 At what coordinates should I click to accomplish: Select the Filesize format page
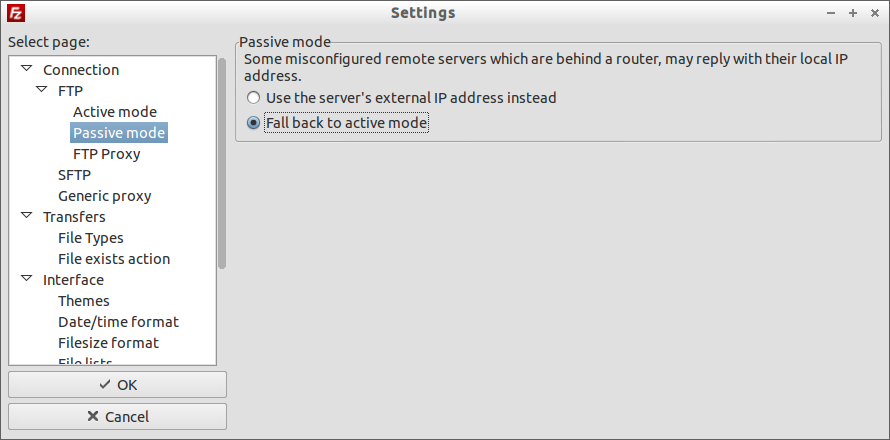[108, 343]
